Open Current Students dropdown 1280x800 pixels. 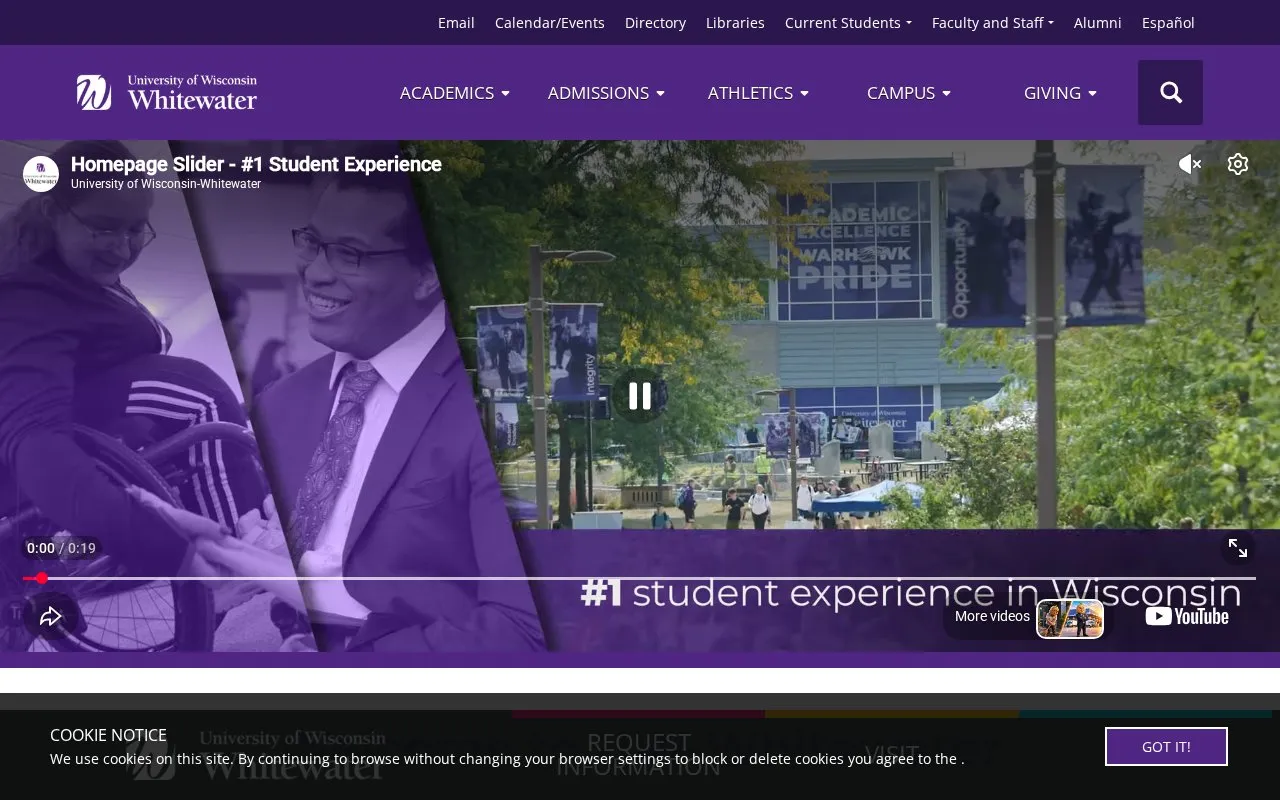coord(848,23)
